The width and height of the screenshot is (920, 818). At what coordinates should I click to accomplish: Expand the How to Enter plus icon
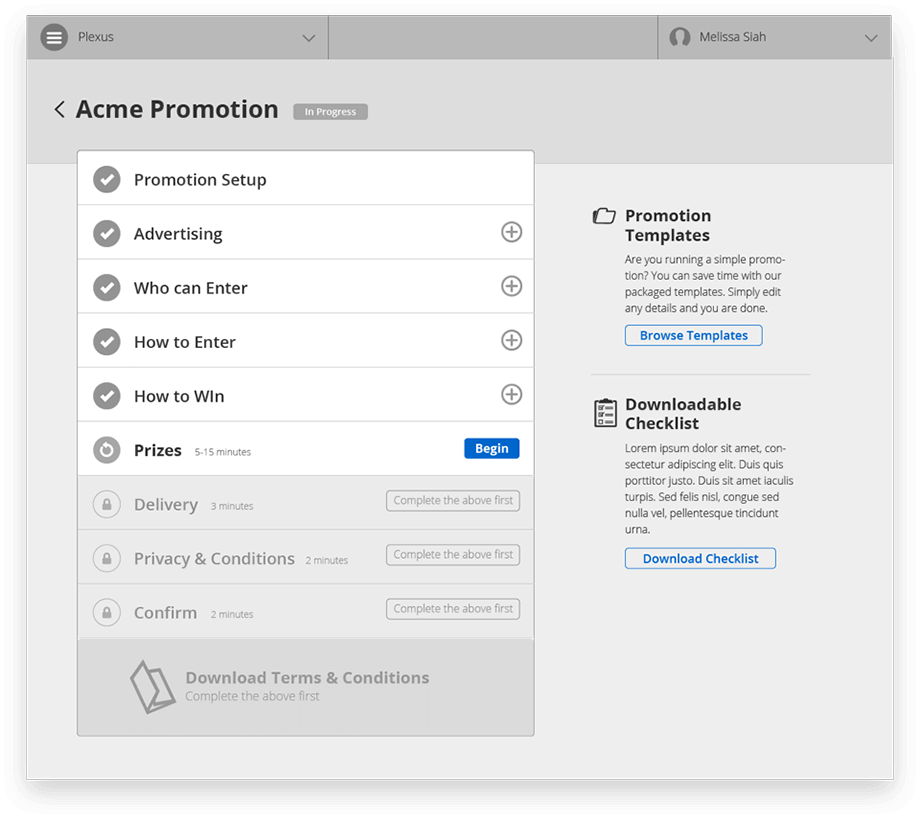point(512,340)
